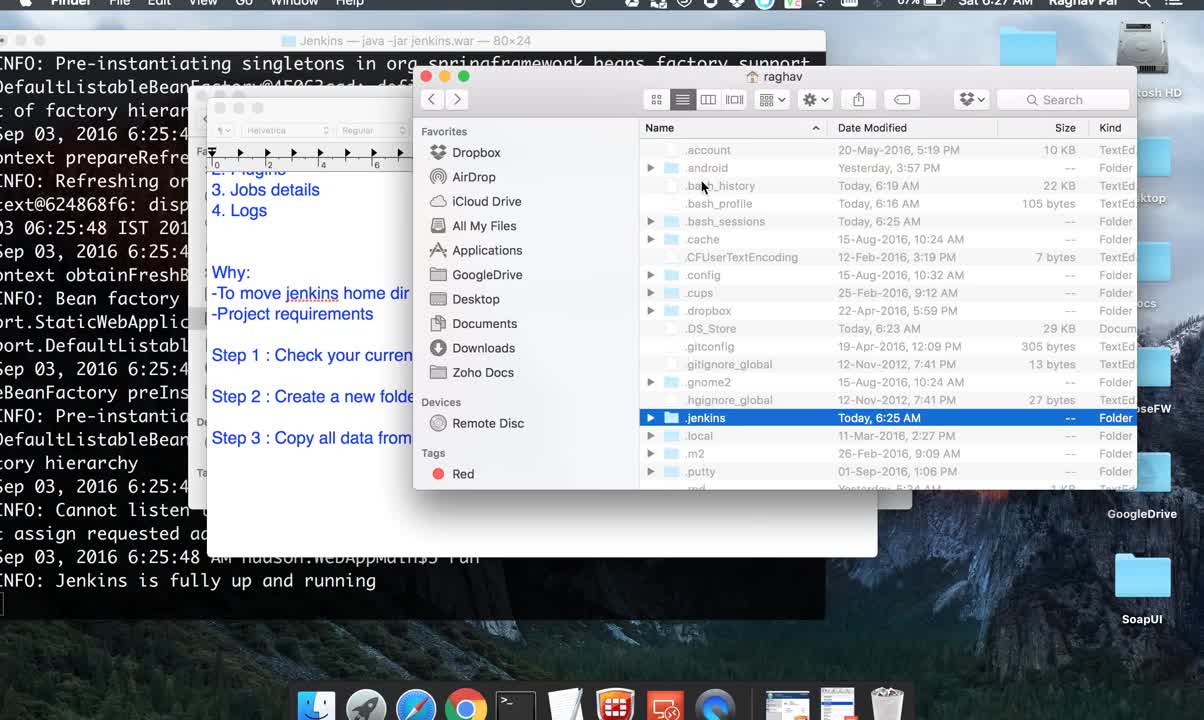
Task: Expand the .cups folder
Action: [651, 293]
